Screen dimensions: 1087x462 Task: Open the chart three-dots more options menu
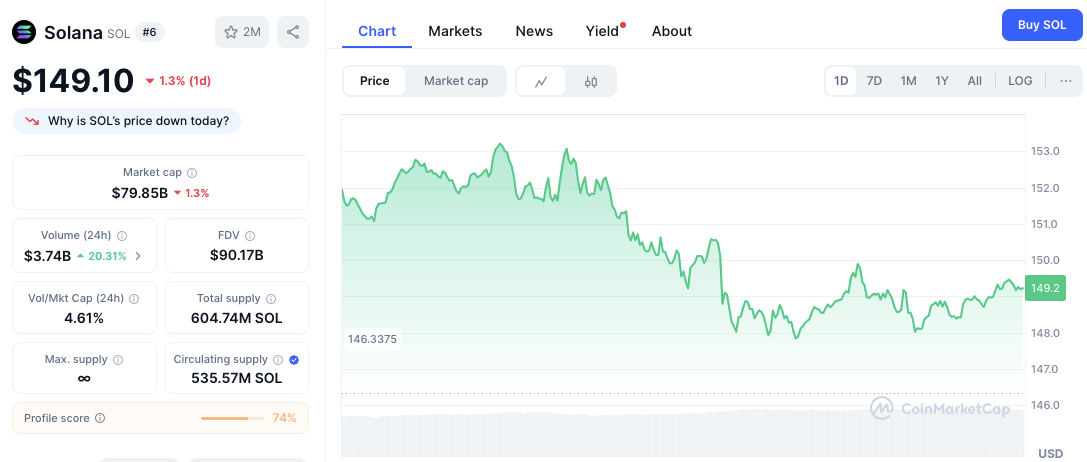[x=1066, y=81]
